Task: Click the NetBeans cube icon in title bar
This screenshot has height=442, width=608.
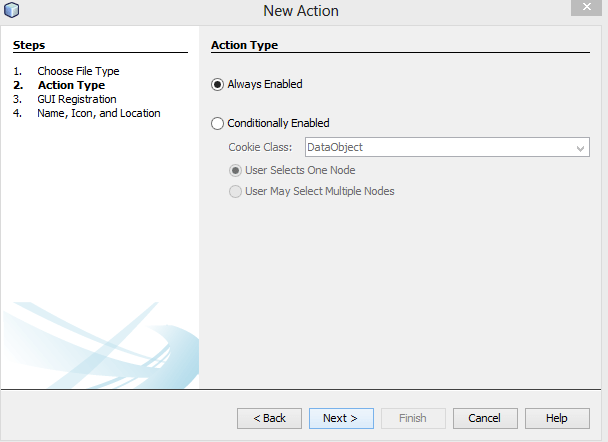Action: (x=12, y=11)
